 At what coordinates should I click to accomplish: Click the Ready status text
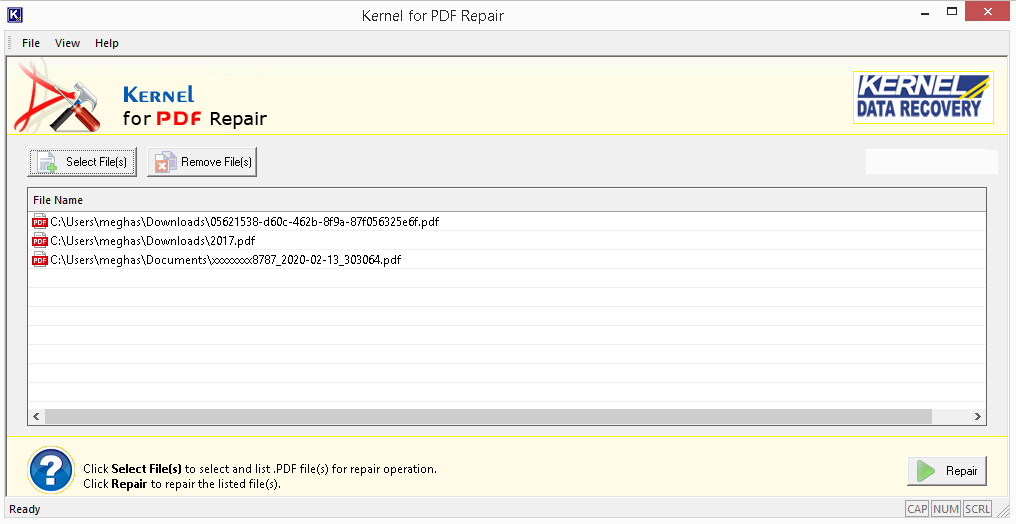pos(25,509)
